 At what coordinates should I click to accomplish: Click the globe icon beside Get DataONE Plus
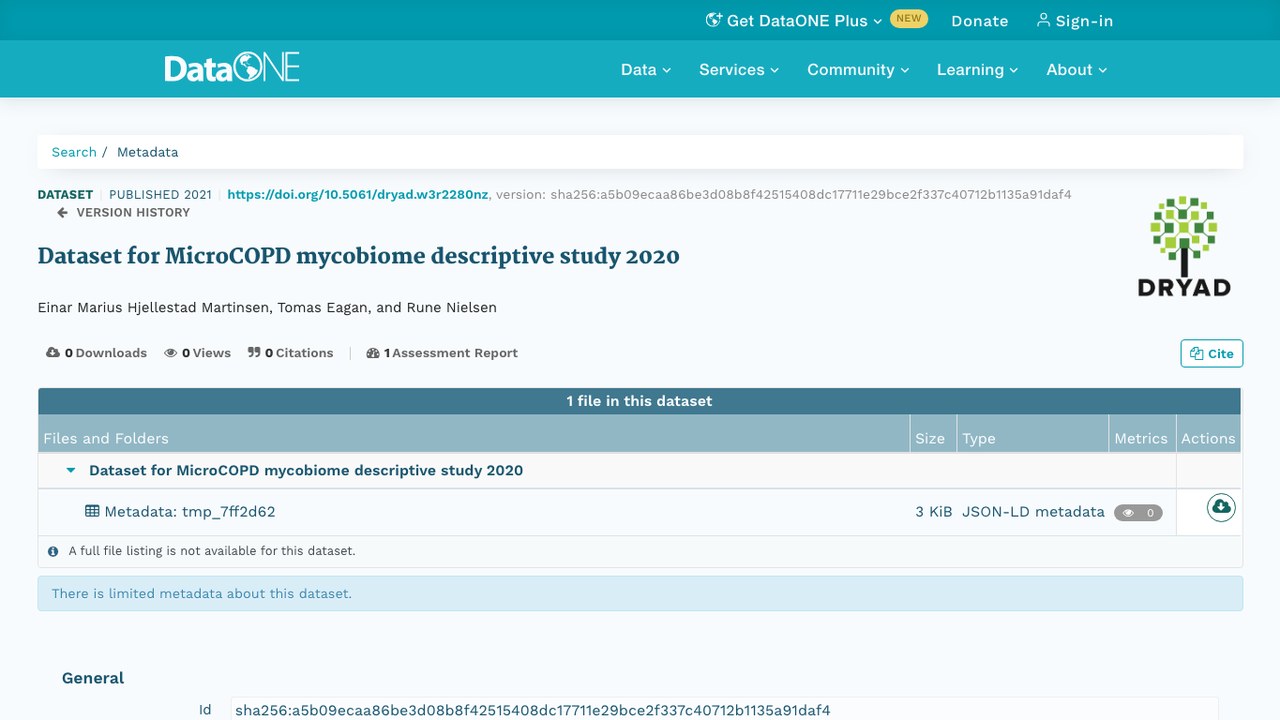[713, 20]
